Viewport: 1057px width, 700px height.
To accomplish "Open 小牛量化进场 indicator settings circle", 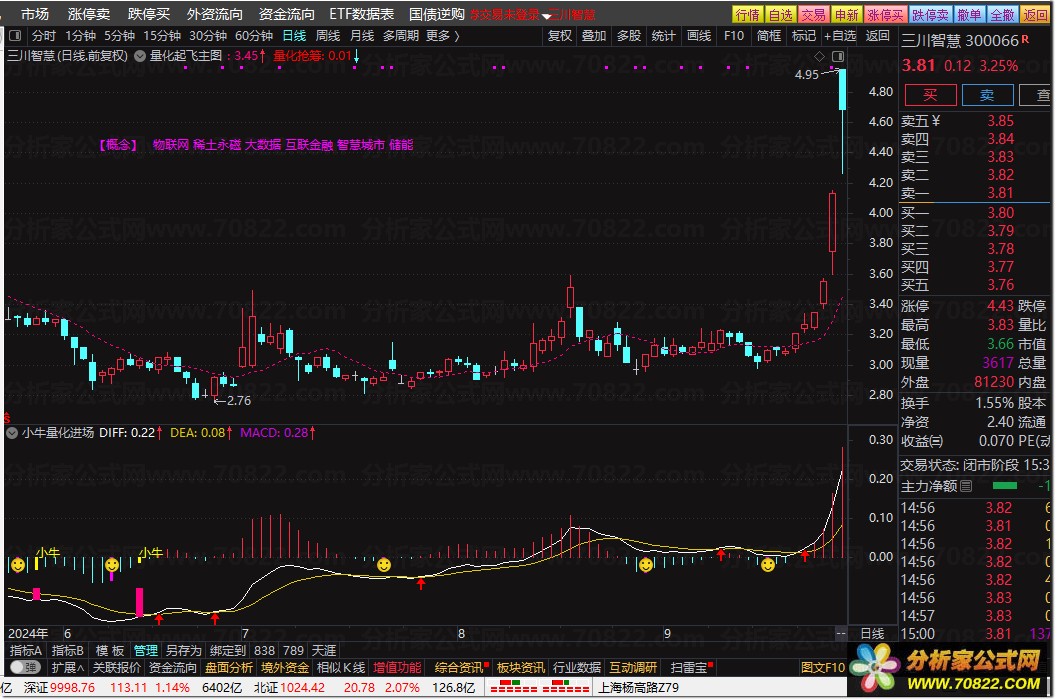I will point(12,433).
